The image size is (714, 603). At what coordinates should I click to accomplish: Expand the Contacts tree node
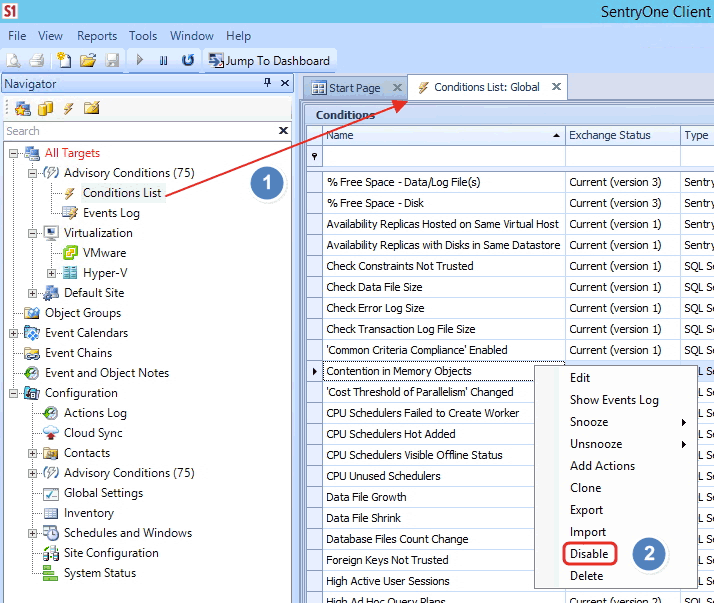pyautogui.click(x=32, y=454)
